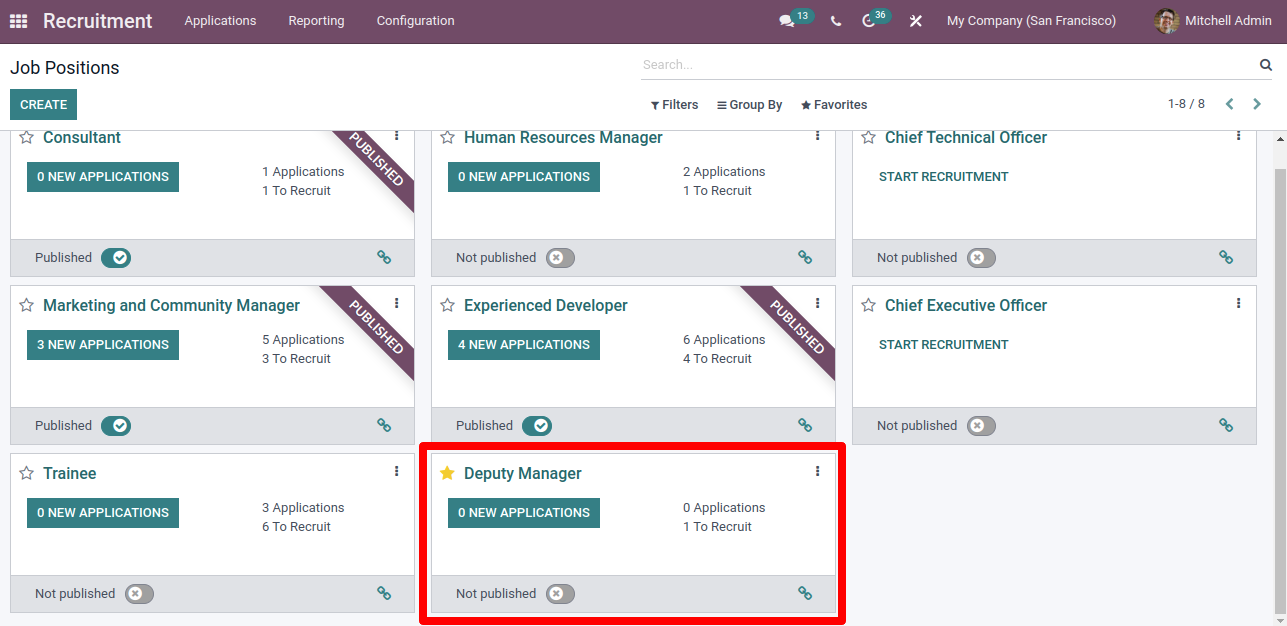This screenshot has height=626, width=1287.
Task: Click the search magnifier icon
Action: [x=1266, y=65]
